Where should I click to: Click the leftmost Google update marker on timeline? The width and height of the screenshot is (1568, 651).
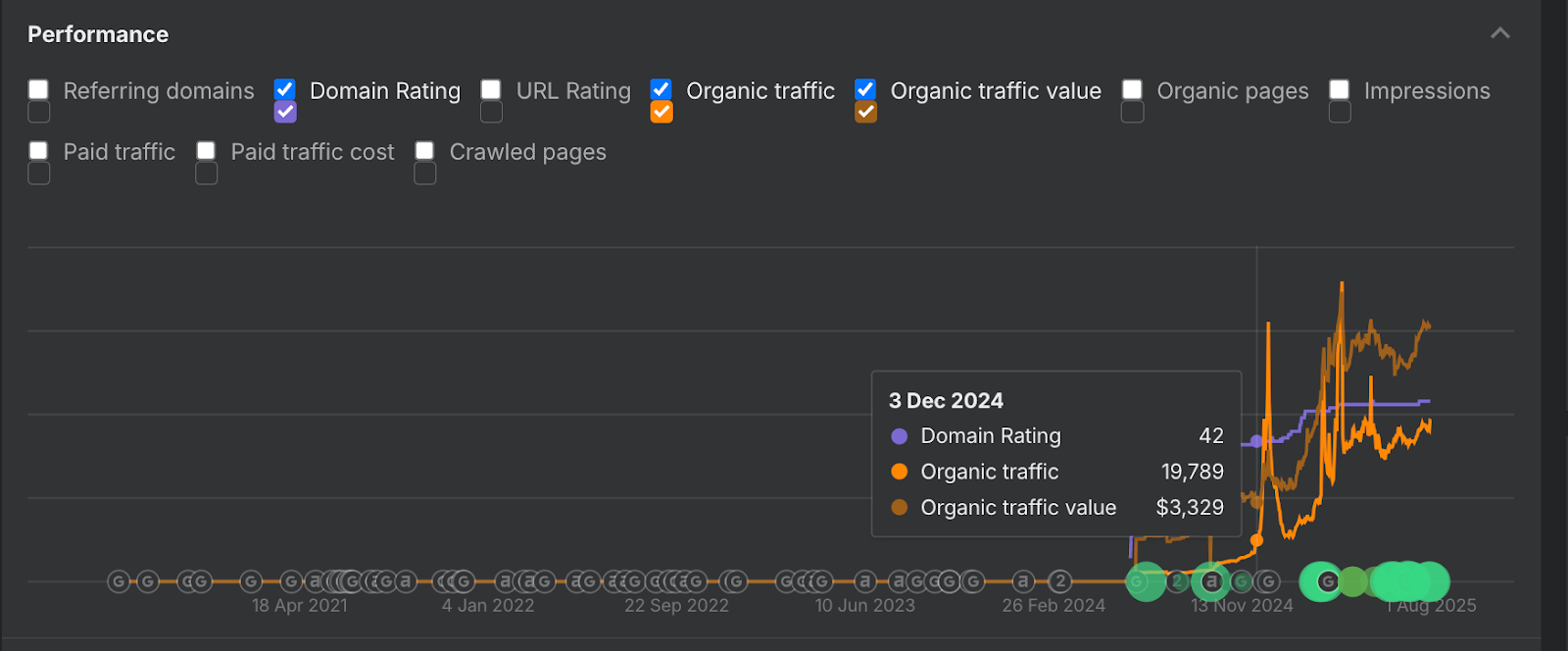[119, 582]
